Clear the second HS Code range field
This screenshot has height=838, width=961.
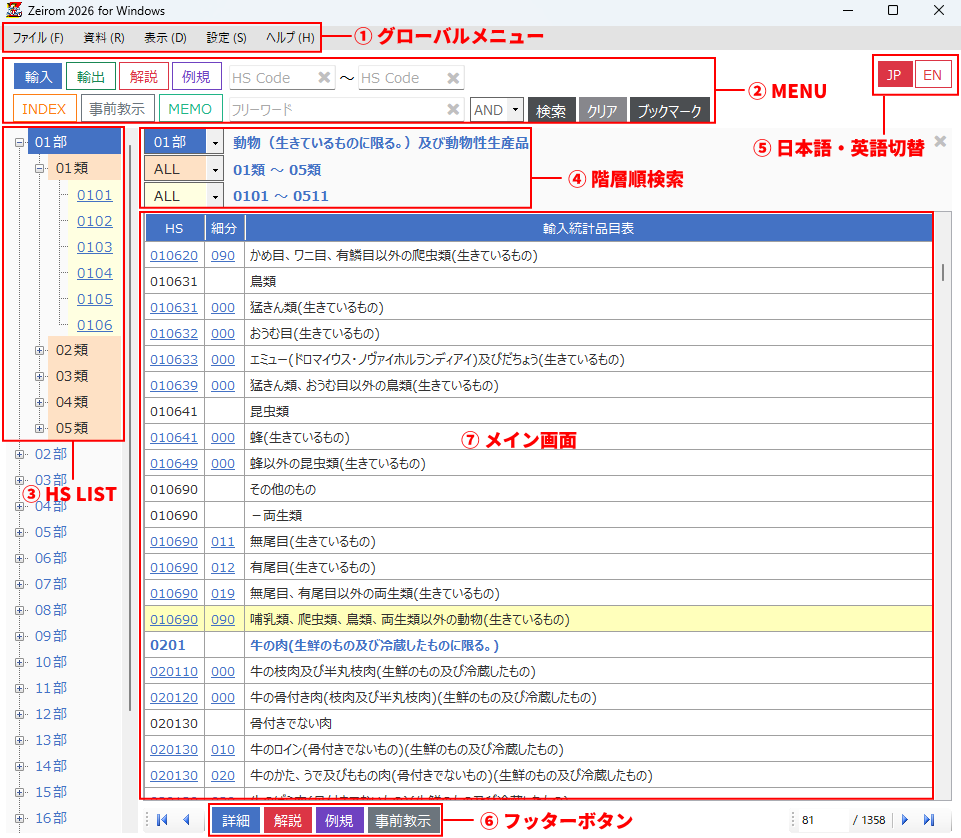(x=453, y=78)
